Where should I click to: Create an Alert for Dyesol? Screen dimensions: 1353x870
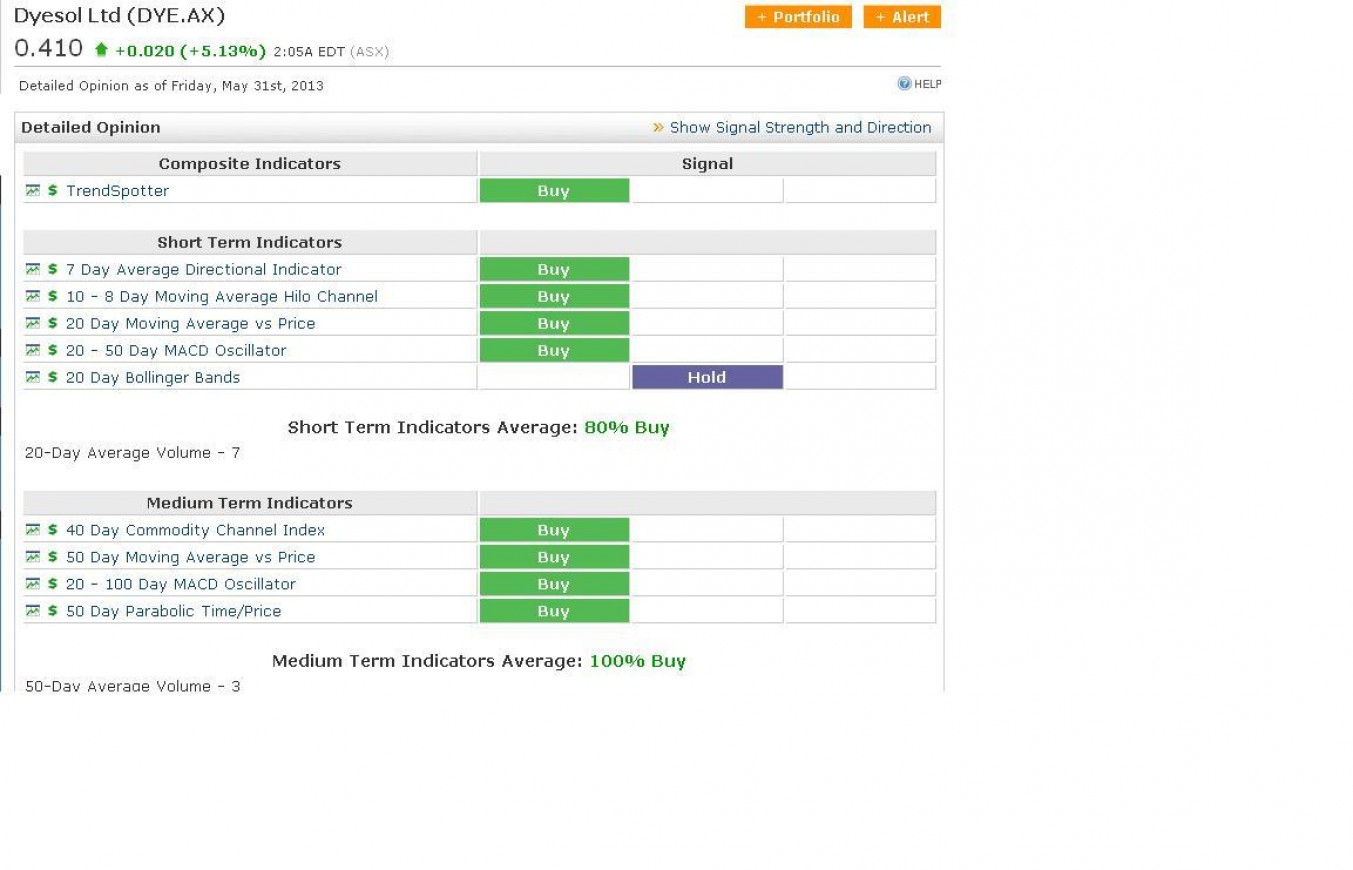click(902, 17)
